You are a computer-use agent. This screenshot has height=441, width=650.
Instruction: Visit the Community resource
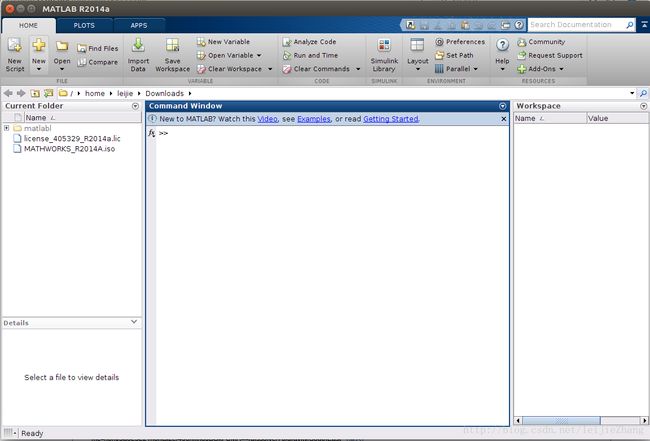click(541, 42)
